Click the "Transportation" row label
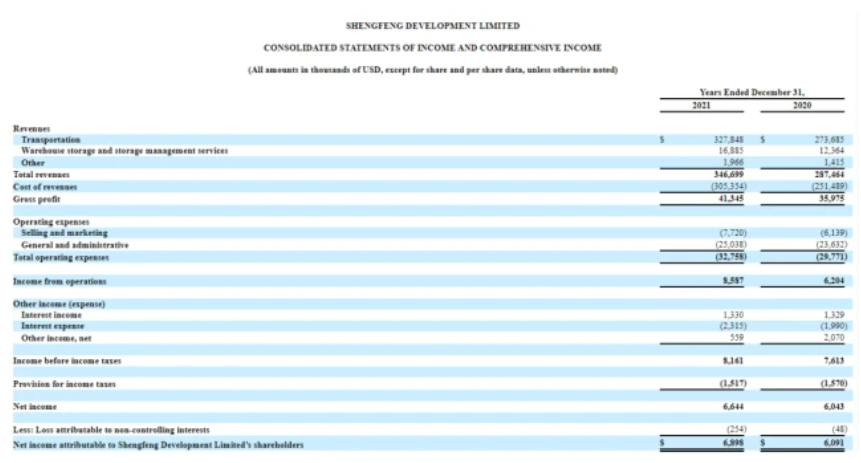Screen dimensions: 861x463 point(51,140)
